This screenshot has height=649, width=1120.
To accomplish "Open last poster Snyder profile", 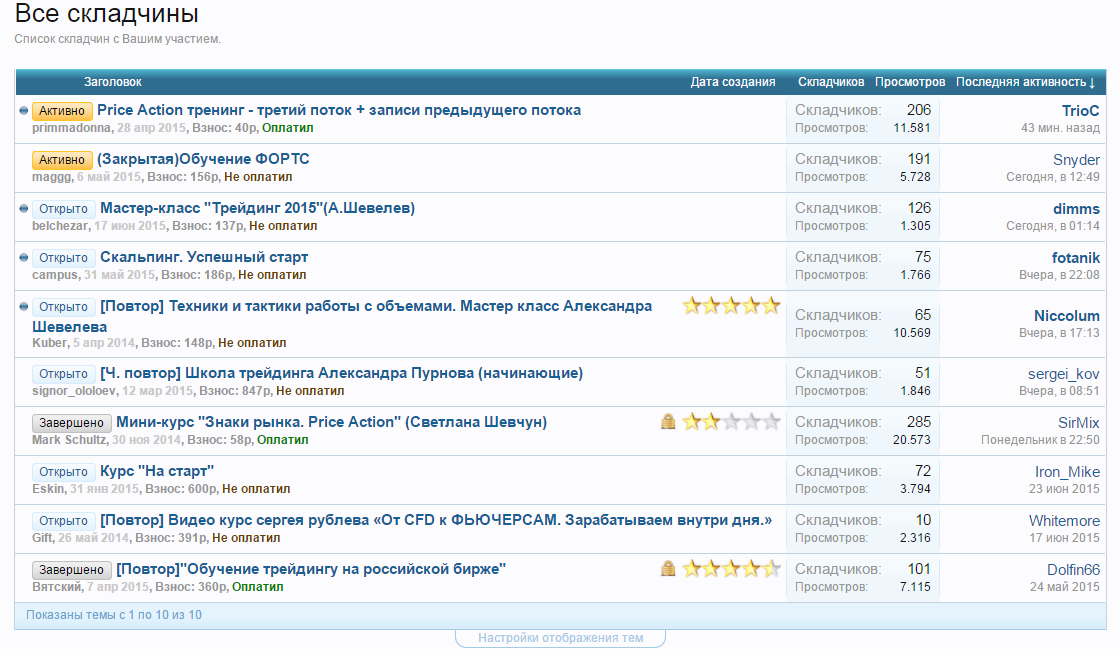I will (1076, 160).
